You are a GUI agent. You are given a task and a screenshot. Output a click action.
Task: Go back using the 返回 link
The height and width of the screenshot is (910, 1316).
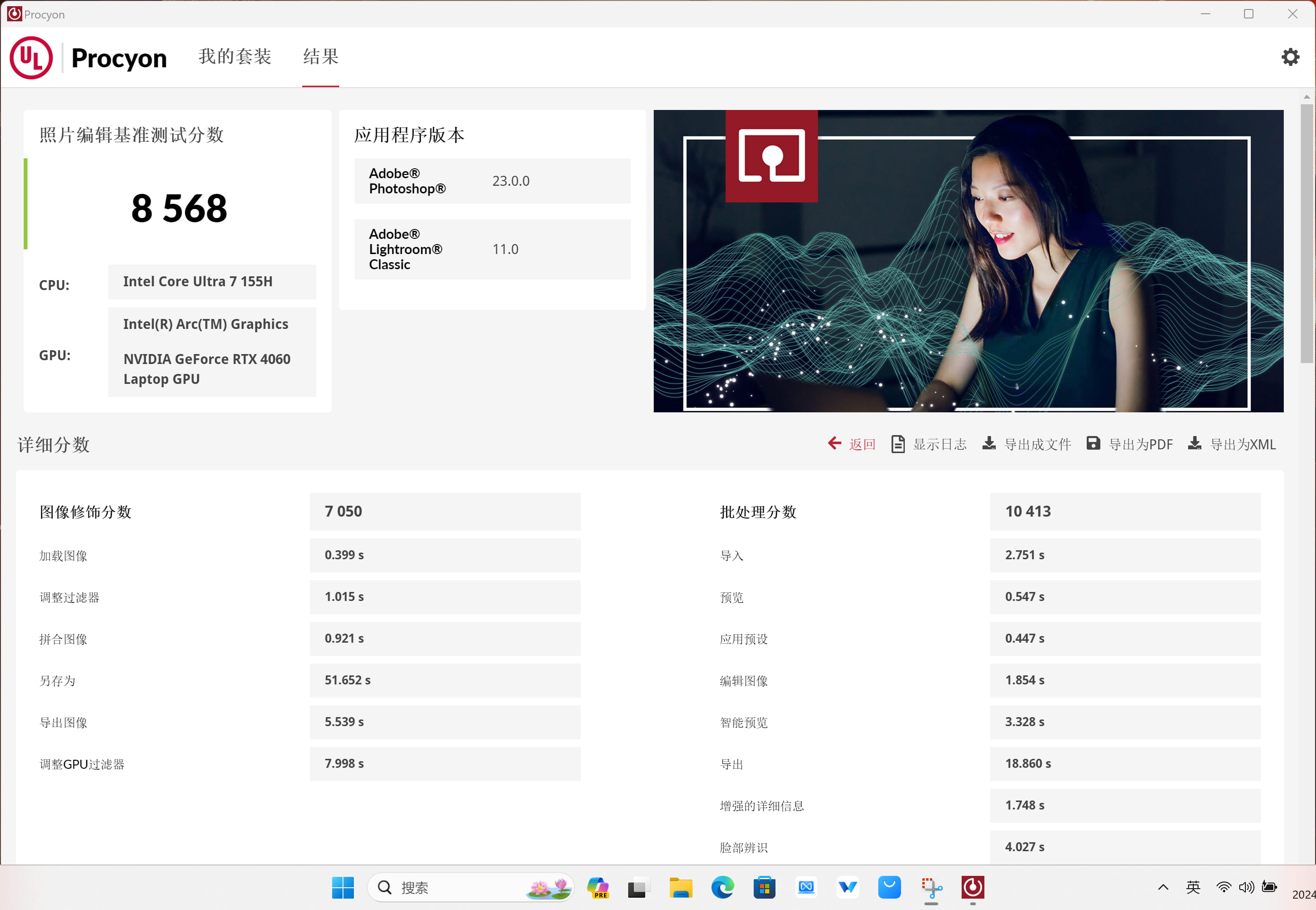coord(862,444)
